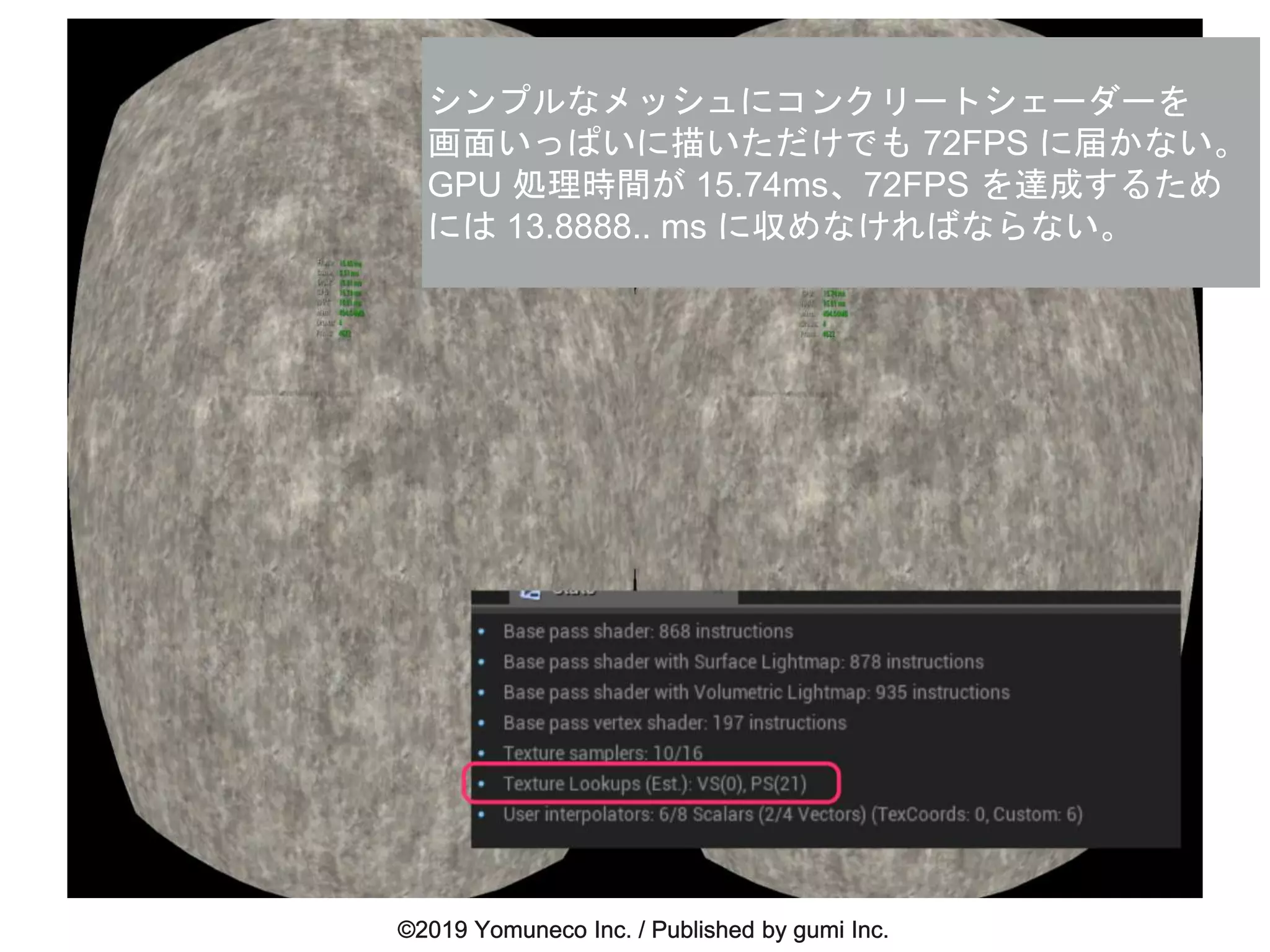Click green stat readout in left eye view
The width and height of the screenshot is (1270, 952).
coord(340,298)
